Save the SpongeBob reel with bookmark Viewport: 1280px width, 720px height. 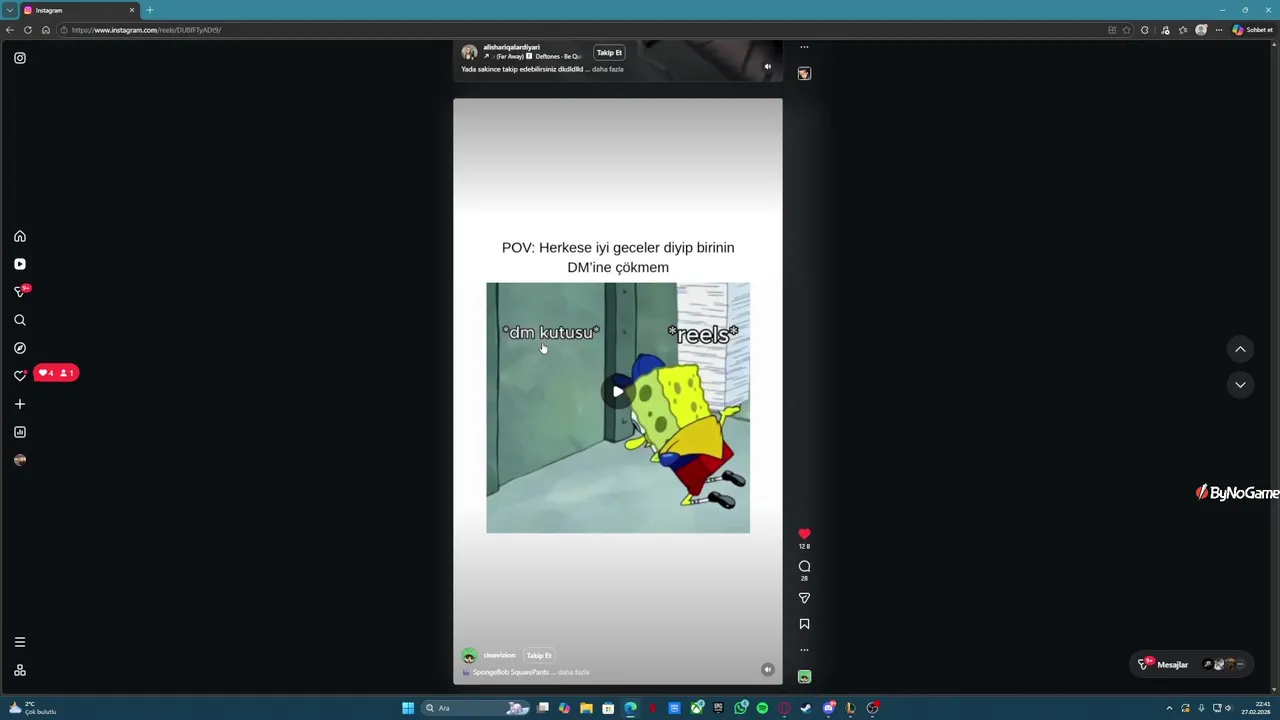point(804,624)
